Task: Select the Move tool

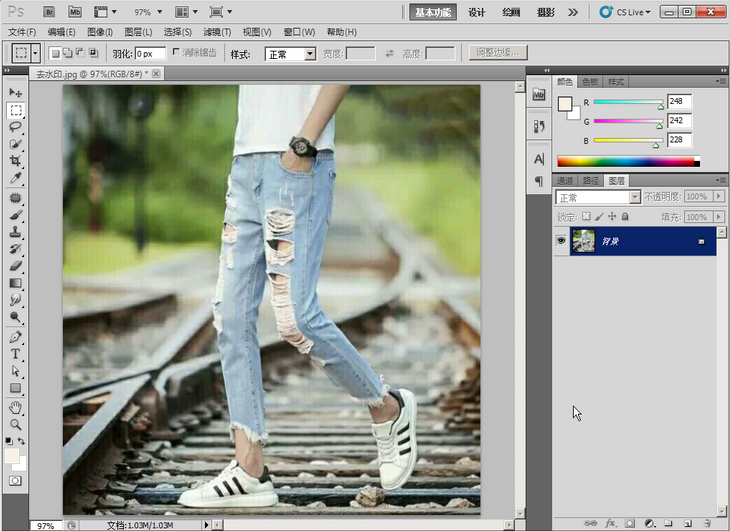Action: [15, 93]
